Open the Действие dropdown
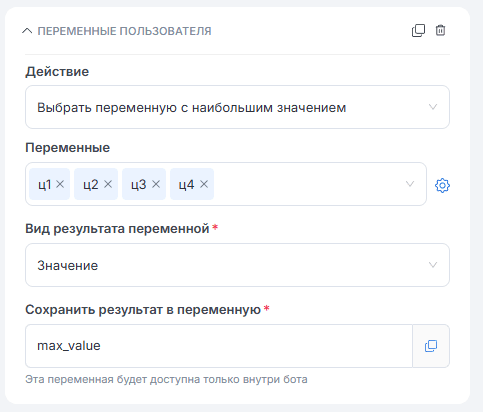 [237, 107]
